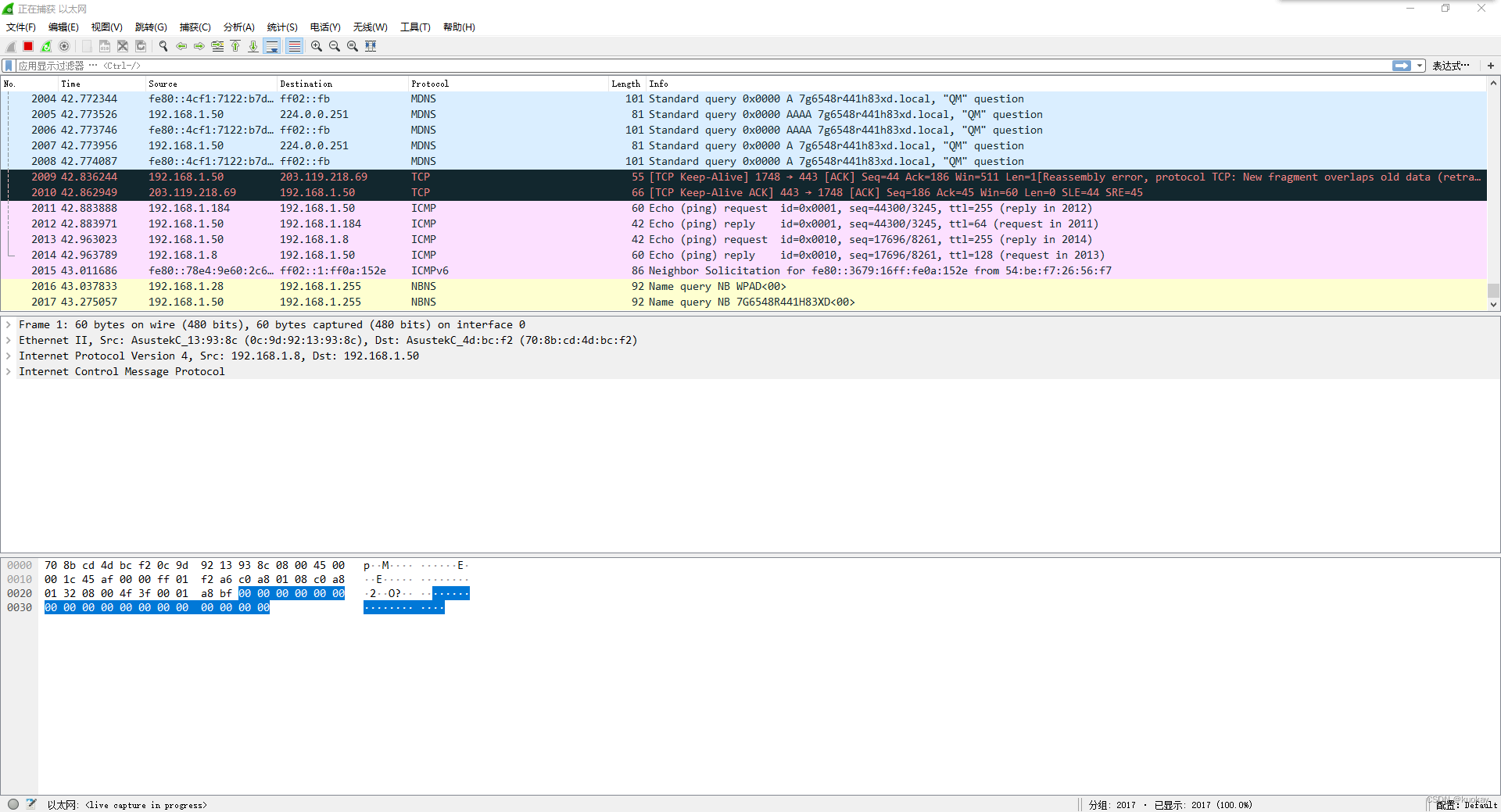Viewport: 1501px width, 812px height.
Task: Click the reload capture file icon
Action: point(141,46)
